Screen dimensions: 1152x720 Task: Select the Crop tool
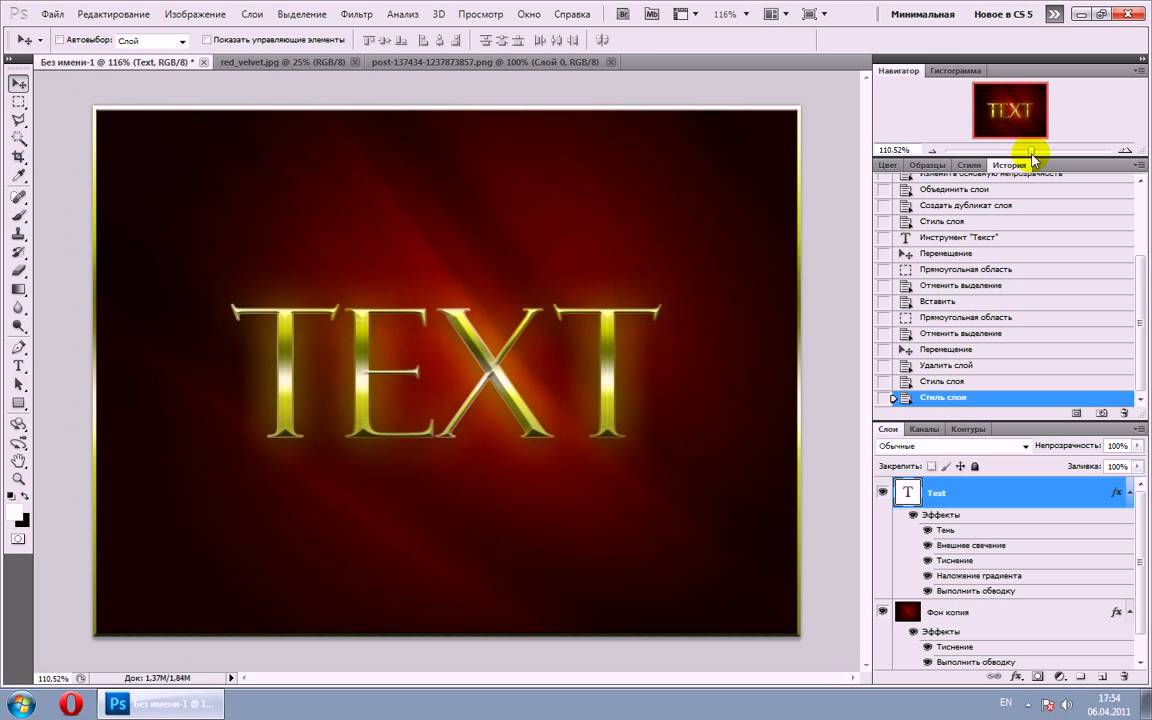click(x=18, y=157)
